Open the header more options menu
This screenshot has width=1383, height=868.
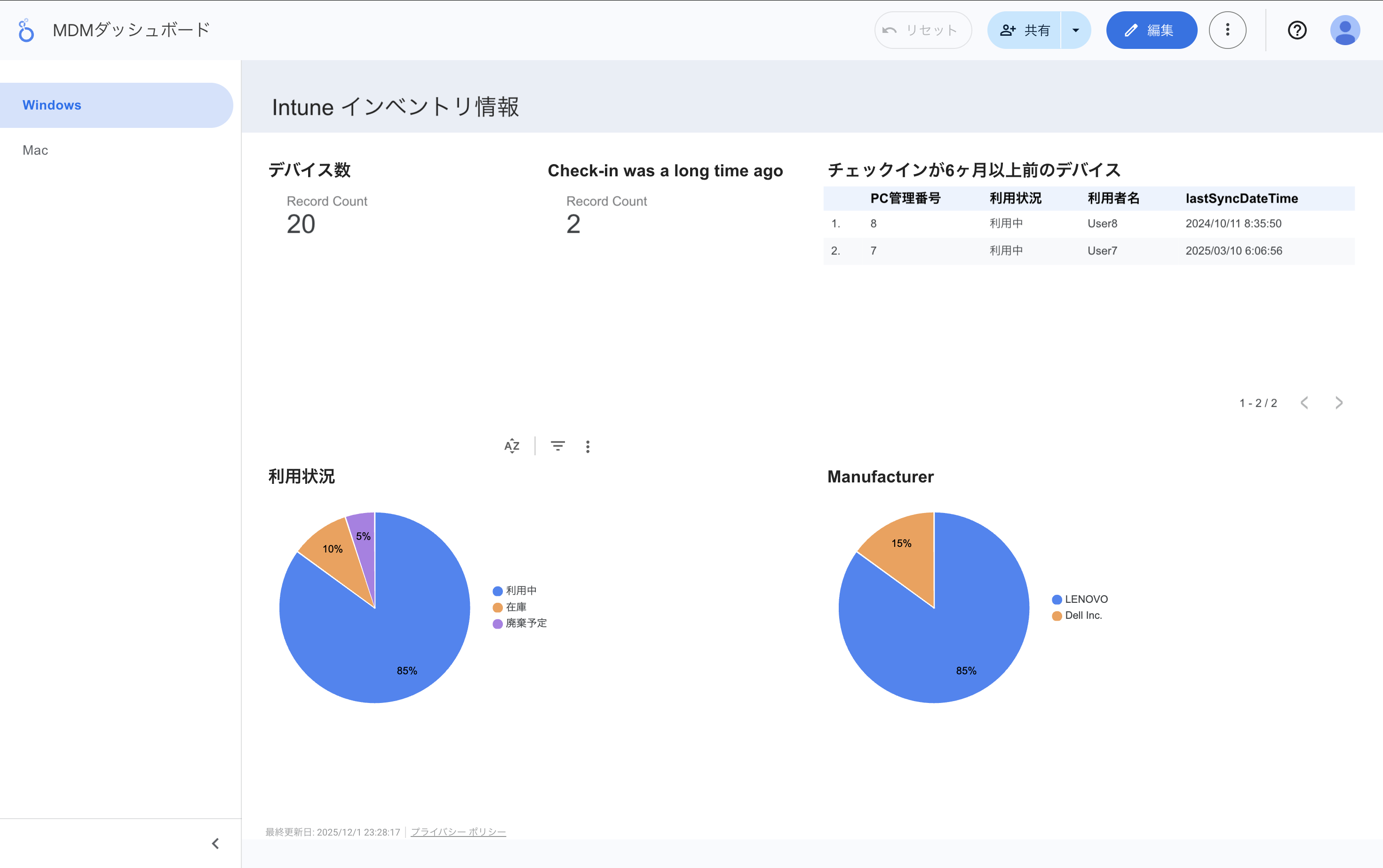coord(1227,31)
